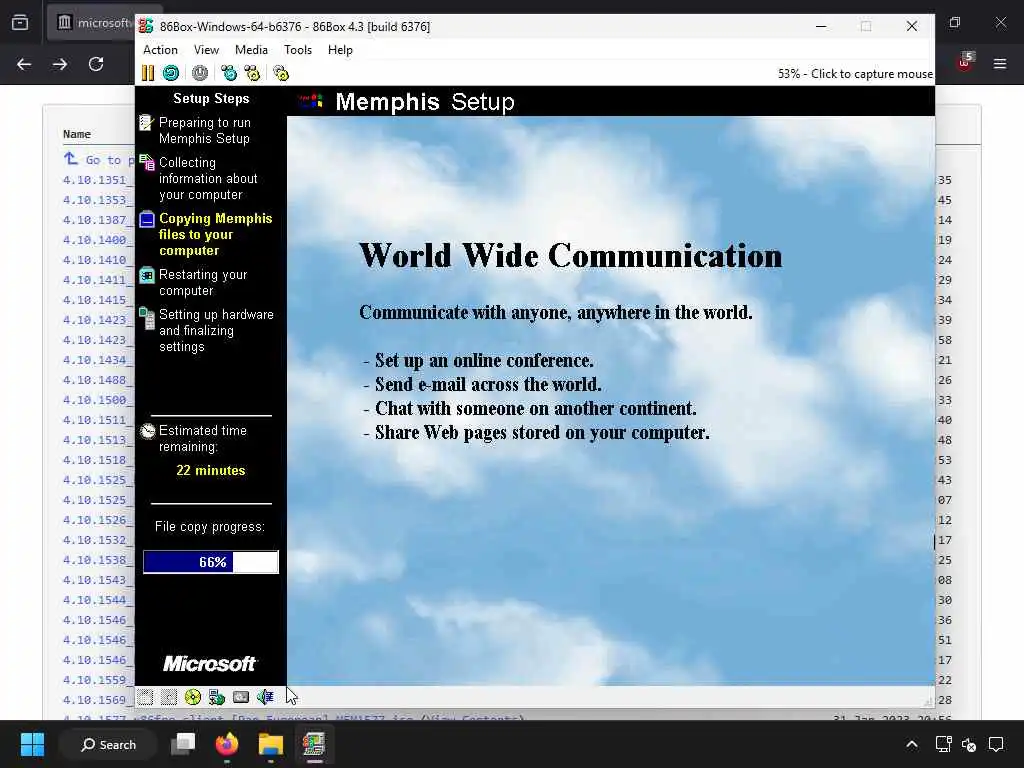Click '53% - Click to capture mouse' status text
Image resolution: width=1024 pixels, height=768 pixels.
coord(855,74)
